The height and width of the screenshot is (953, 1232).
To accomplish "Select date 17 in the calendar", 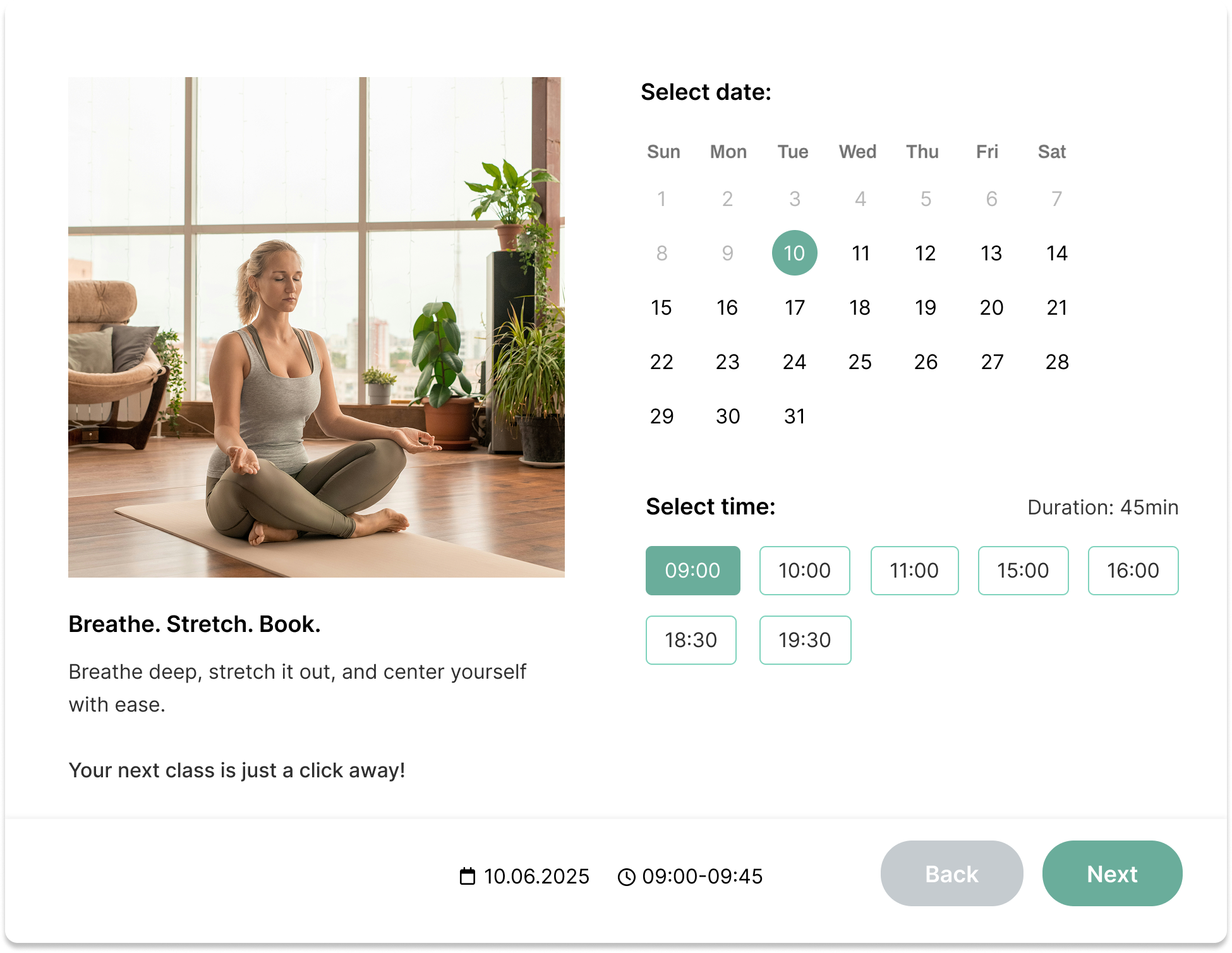I will [x=794, y=307].
